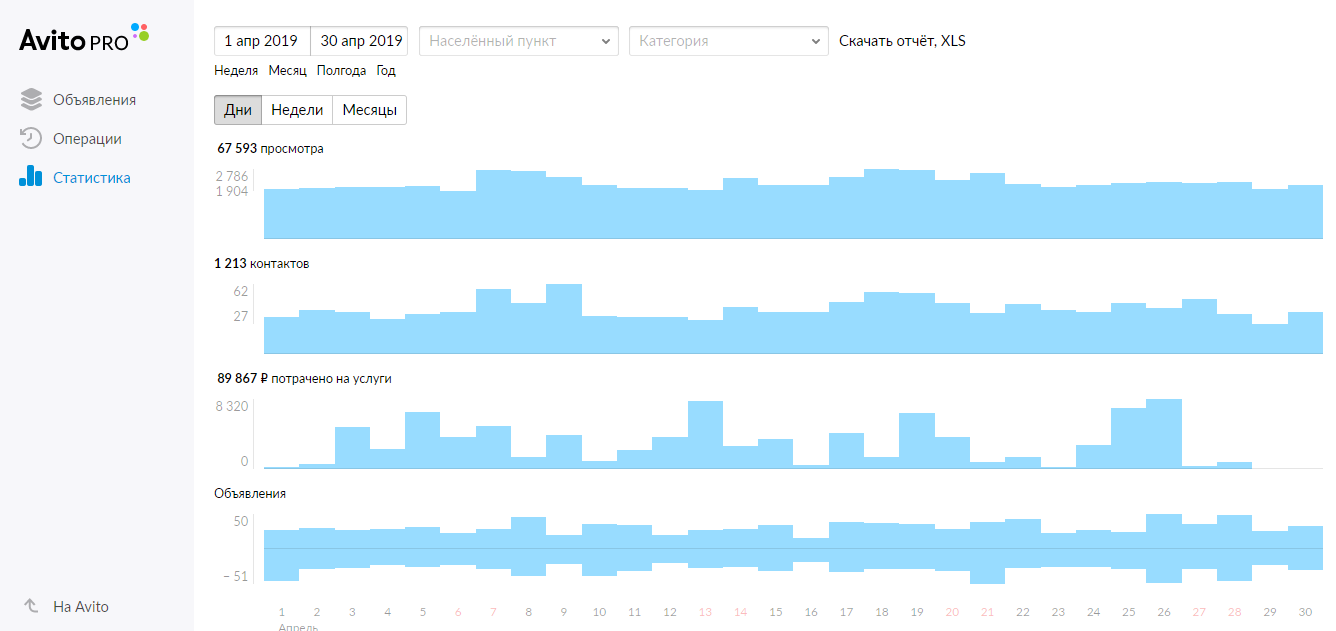Click the Статистика bar chart icon
Screen dimensions: 1336x631
31,177
